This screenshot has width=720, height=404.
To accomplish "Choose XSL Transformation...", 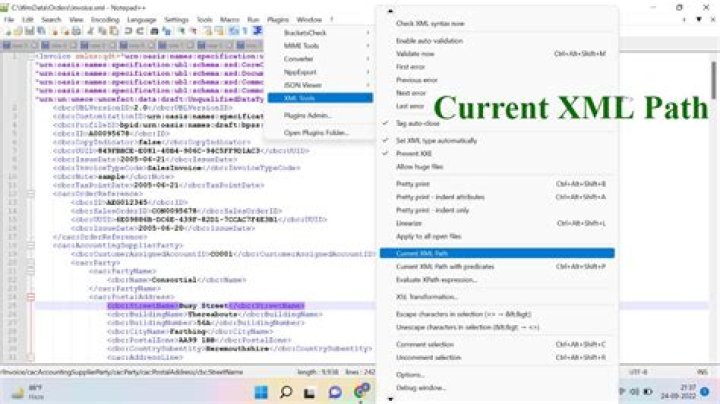I will click(x=497, y=297).
